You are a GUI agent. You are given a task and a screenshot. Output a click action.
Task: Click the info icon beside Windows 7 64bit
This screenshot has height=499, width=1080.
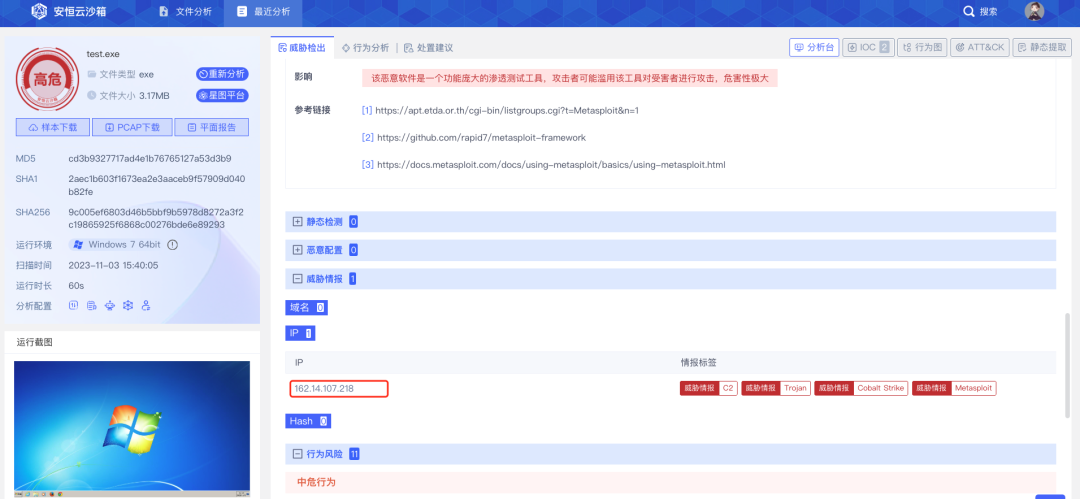pyautogui.click(x=172, y=245)
